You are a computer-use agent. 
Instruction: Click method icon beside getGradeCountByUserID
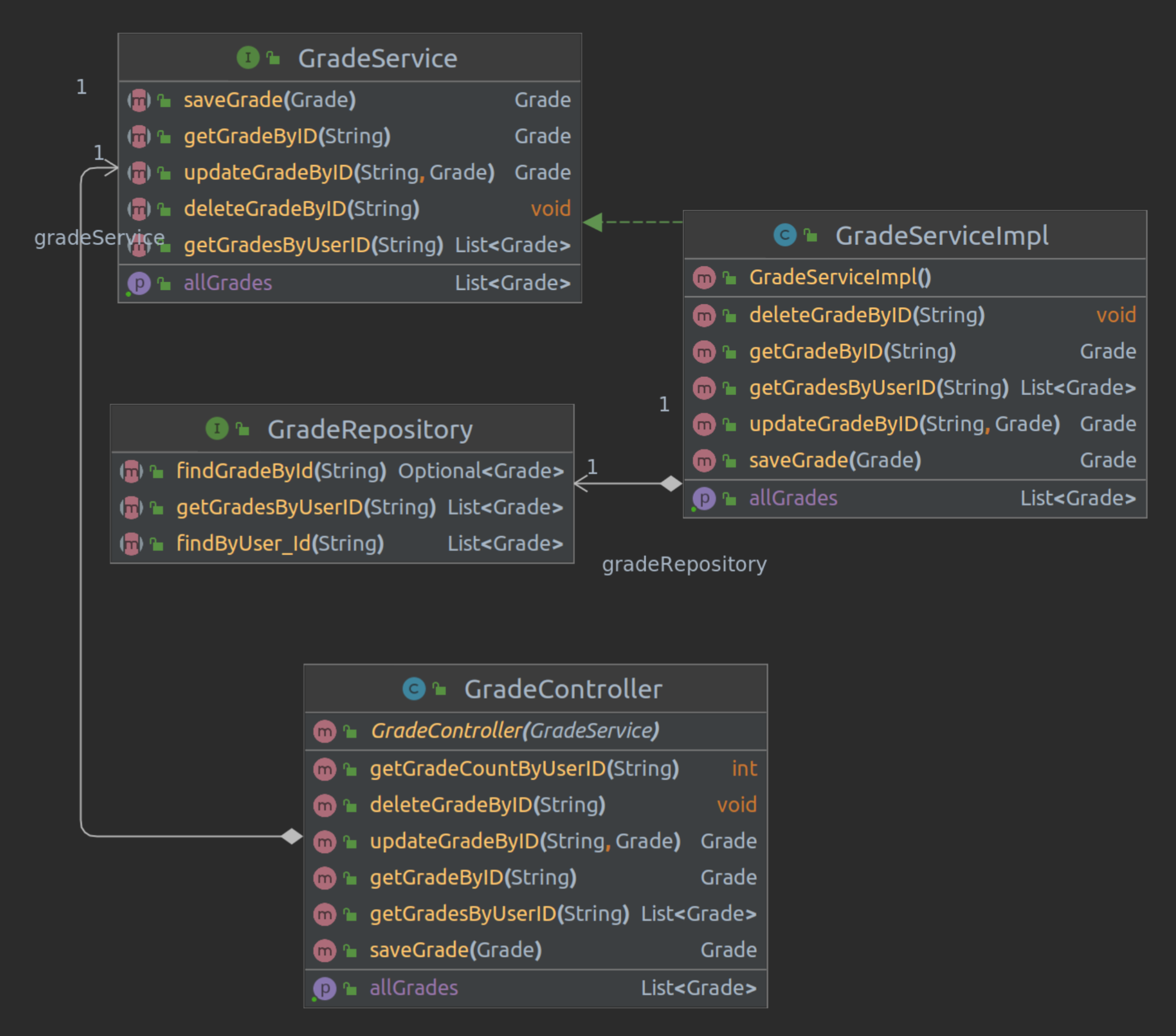pos(325,769)
